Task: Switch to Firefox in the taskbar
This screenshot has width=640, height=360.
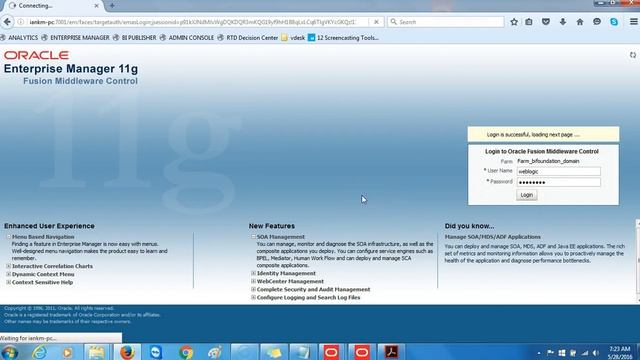Action: pyautogui.click(x=127, y=352)
